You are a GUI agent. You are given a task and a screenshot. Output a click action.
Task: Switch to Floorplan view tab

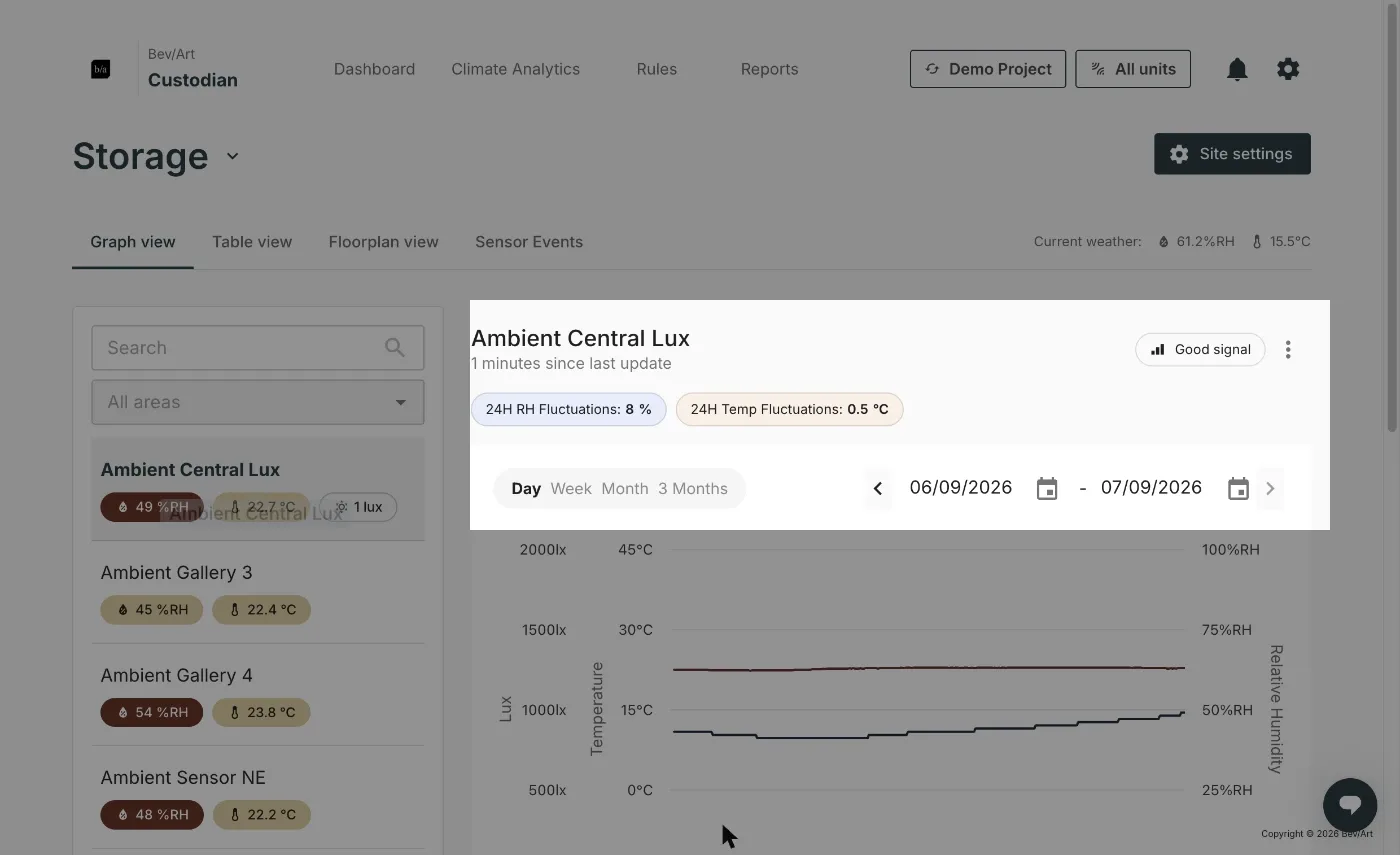[384, 242]
